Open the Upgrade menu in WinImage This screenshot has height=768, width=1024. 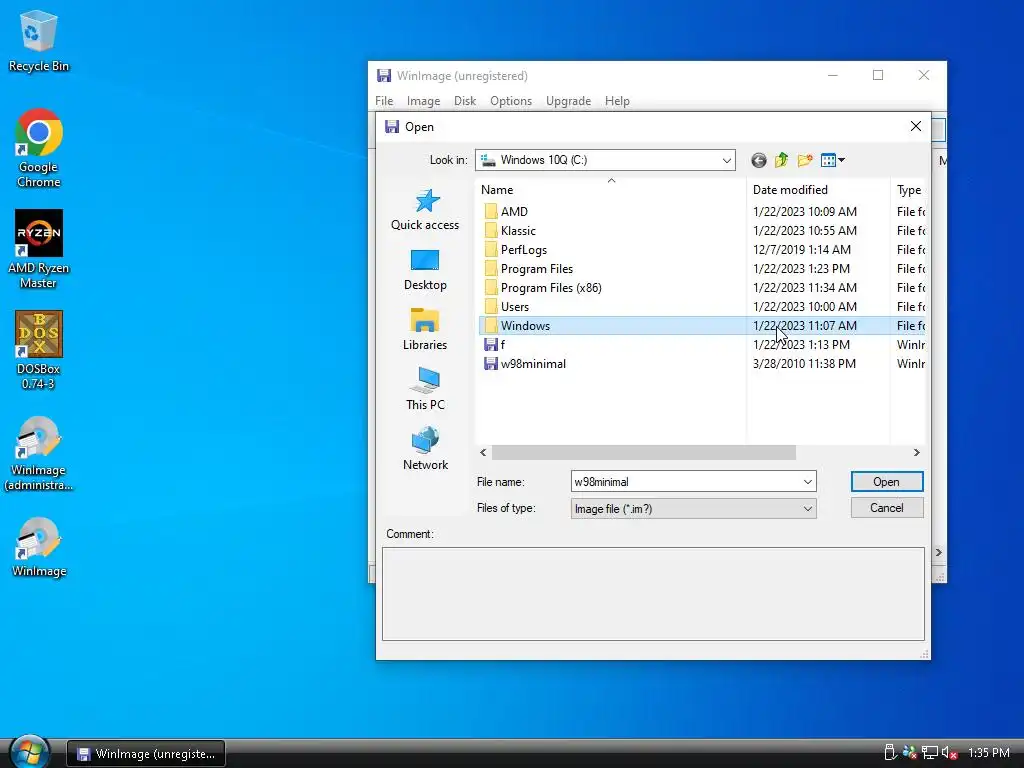(x=568, y=101)
